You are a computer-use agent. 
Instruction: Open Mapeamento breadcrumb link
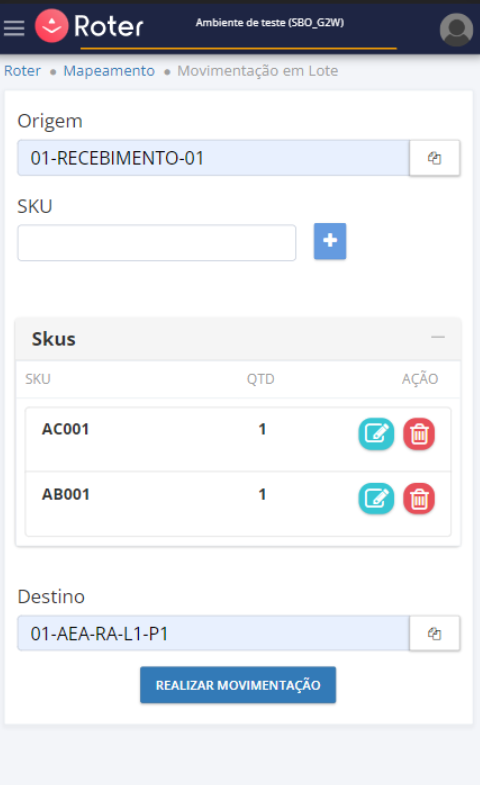109,71
